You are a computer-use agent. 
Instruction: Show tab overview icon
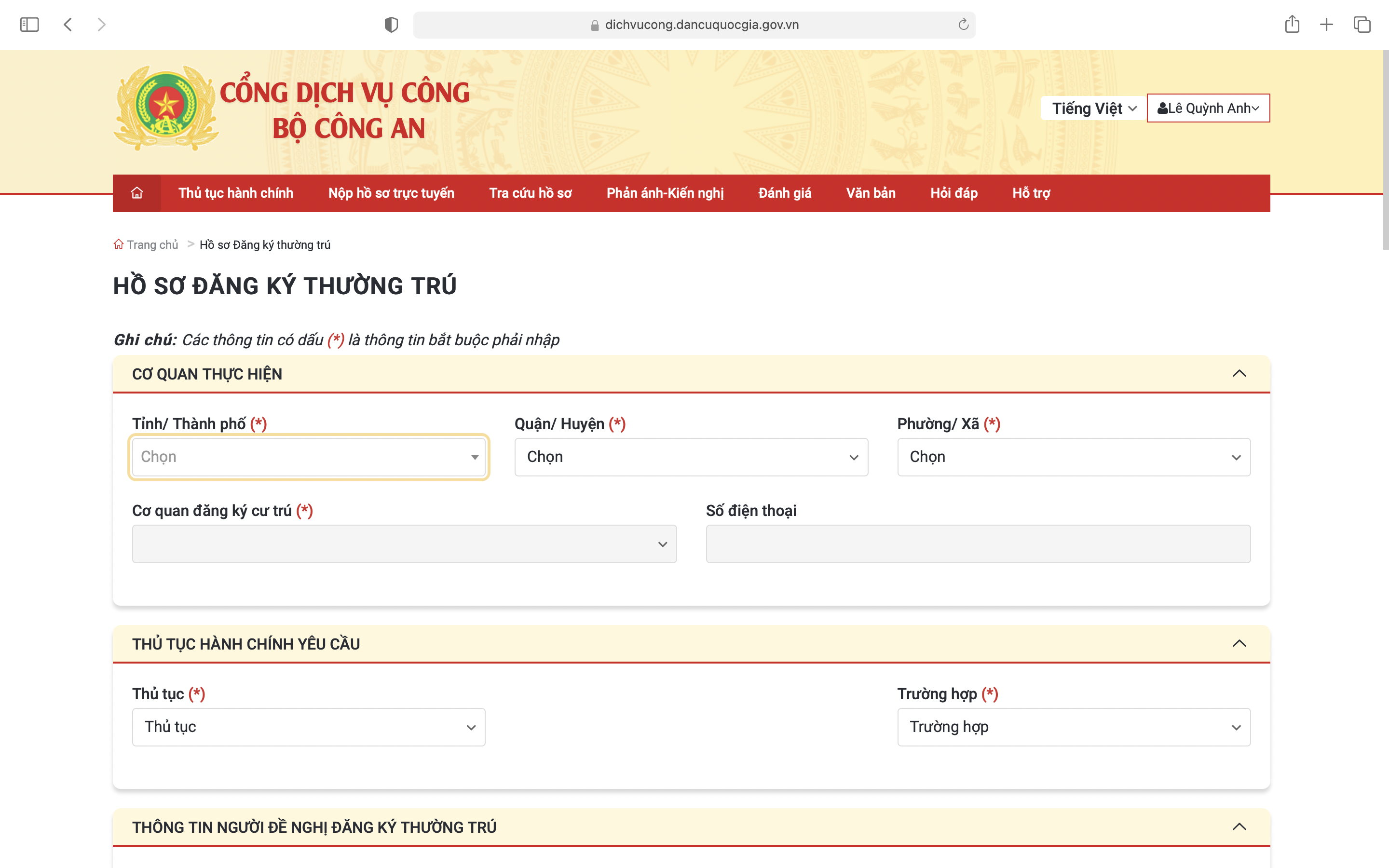coord(1362,24)
